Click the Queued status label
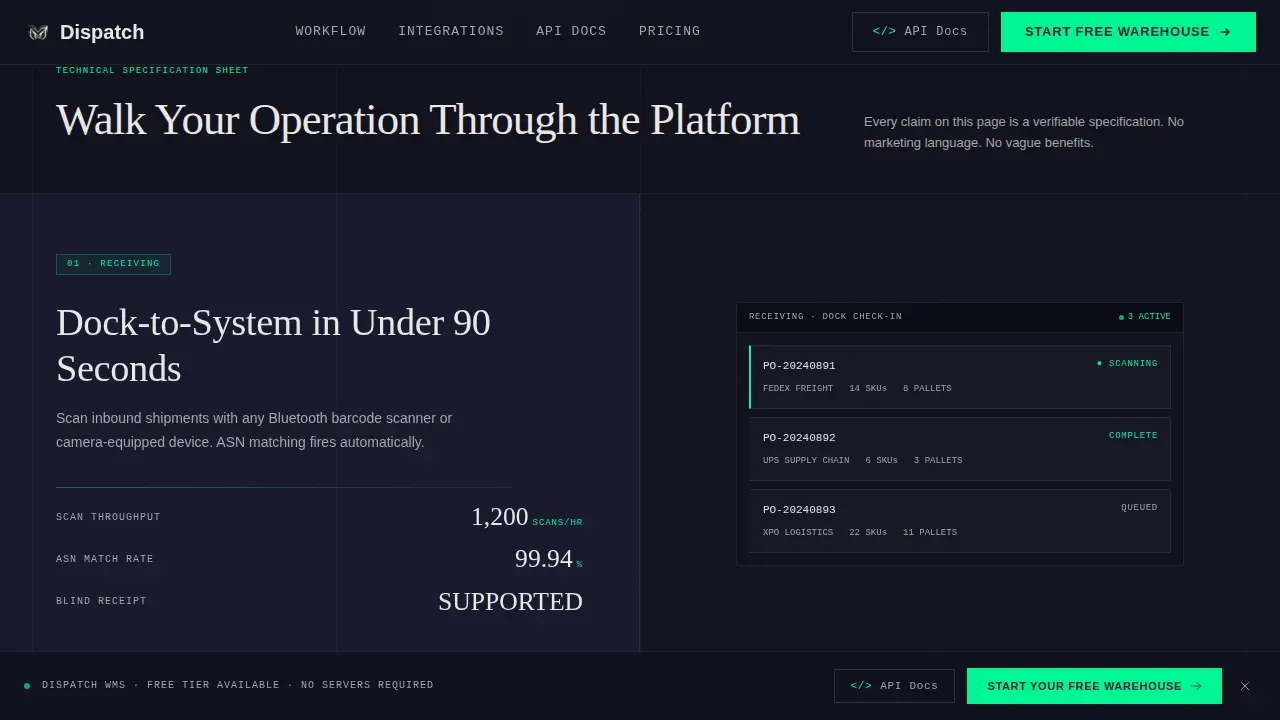This screenshot has height=720, width=1280. click(1139, 507)
